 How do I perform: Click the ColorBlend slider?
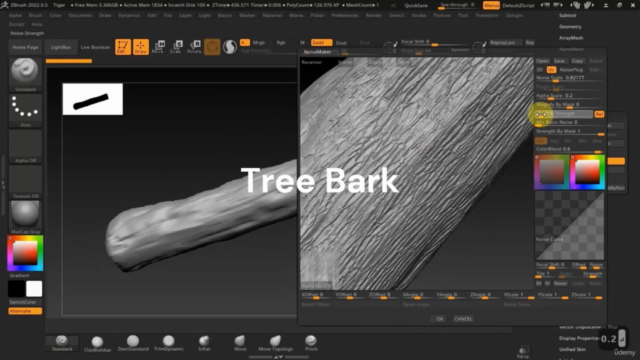pyautogui.click(x=569, y=149)
